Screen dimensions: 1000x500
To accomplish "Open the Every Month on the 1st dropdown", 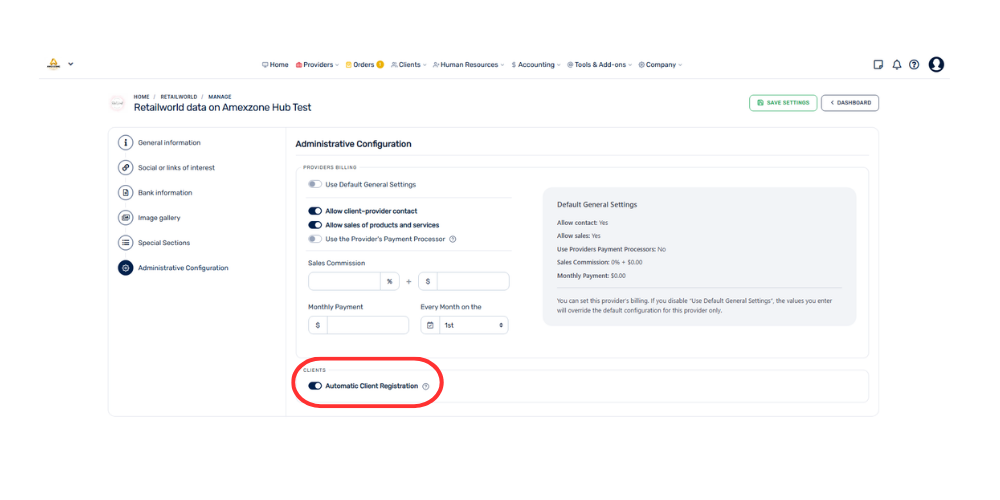I will tap(473, 325).
